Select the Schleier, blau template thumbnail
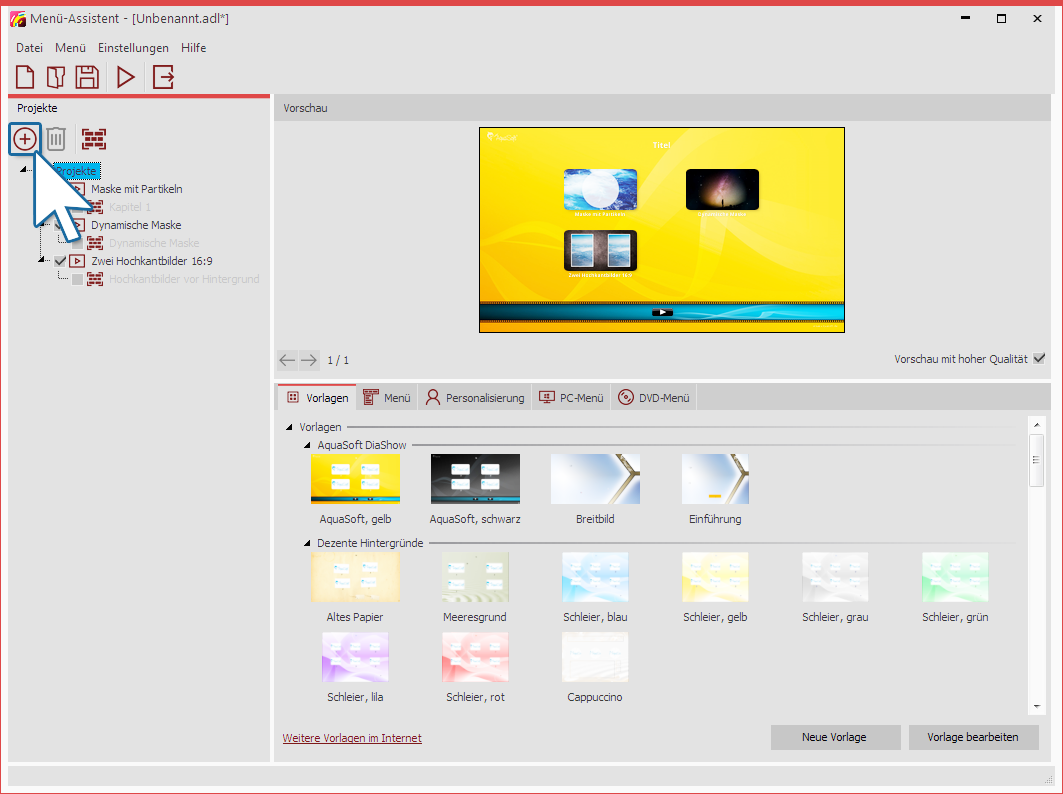 [x=595, y=576]
